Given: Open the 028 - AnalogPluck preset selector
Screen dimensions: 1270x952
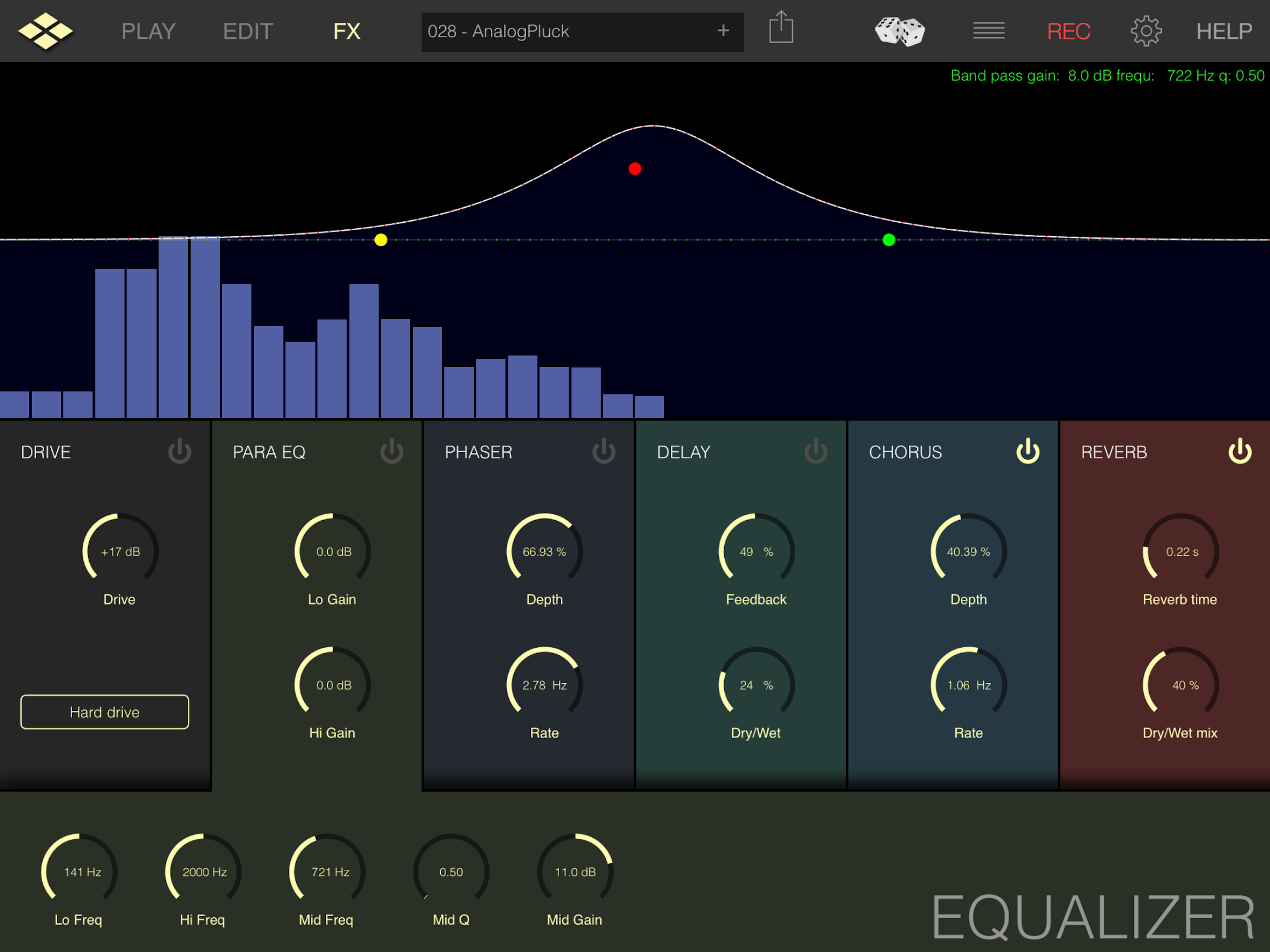Looking at the screenshot, I should [x=562, y=32].
